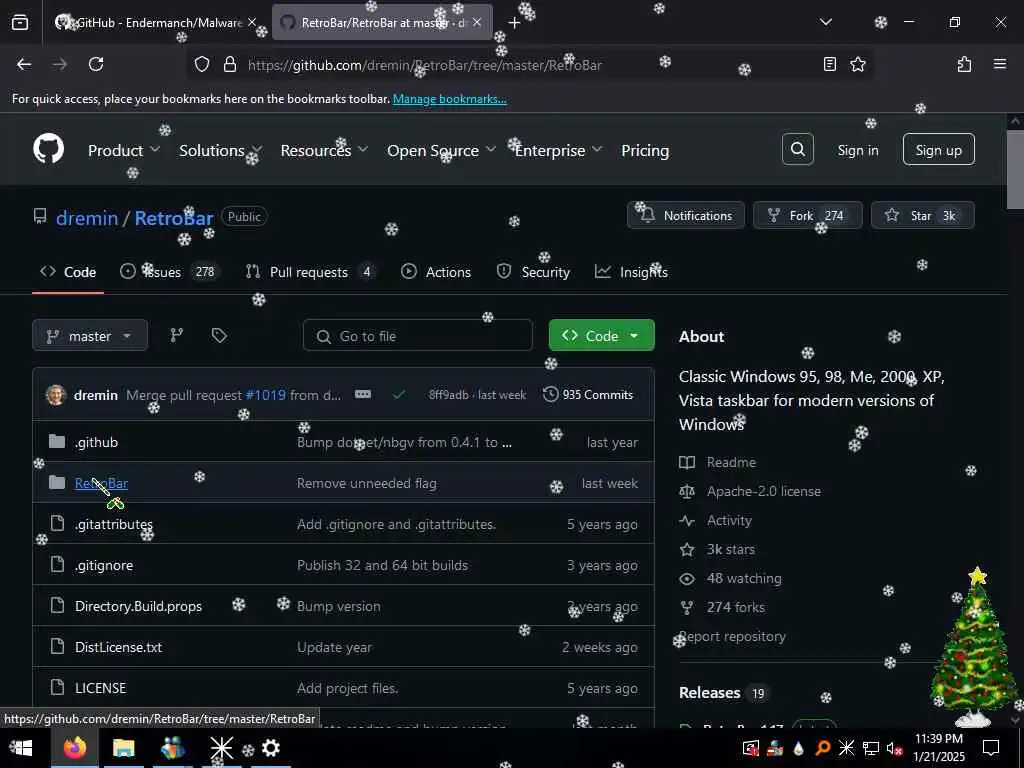Screen dimensions: 1024x768
Task: Open the .gitattributes file
Action: tap(114, 524)
